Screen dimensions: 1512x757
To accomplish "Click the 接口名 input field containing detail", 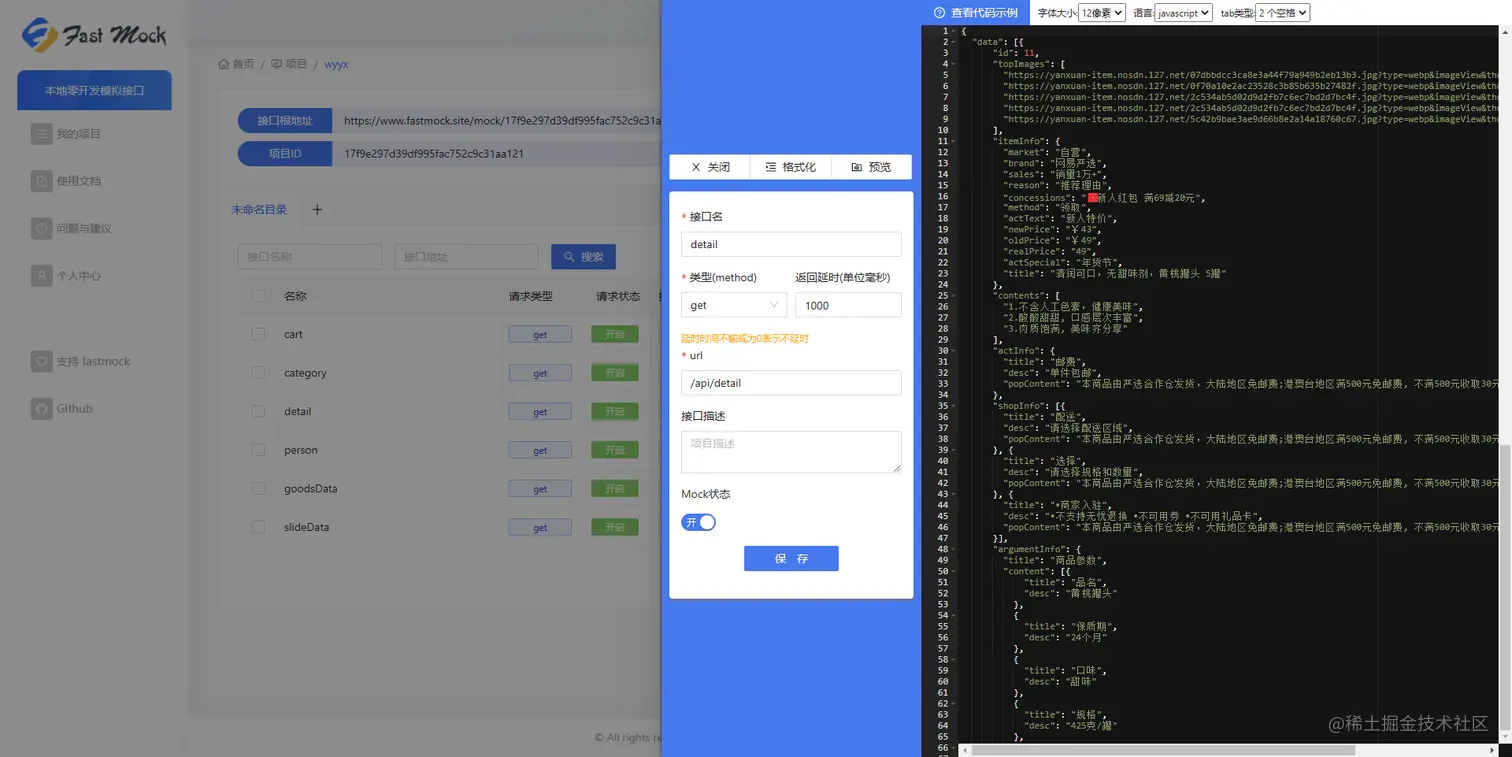I will [x=791, y=244].
